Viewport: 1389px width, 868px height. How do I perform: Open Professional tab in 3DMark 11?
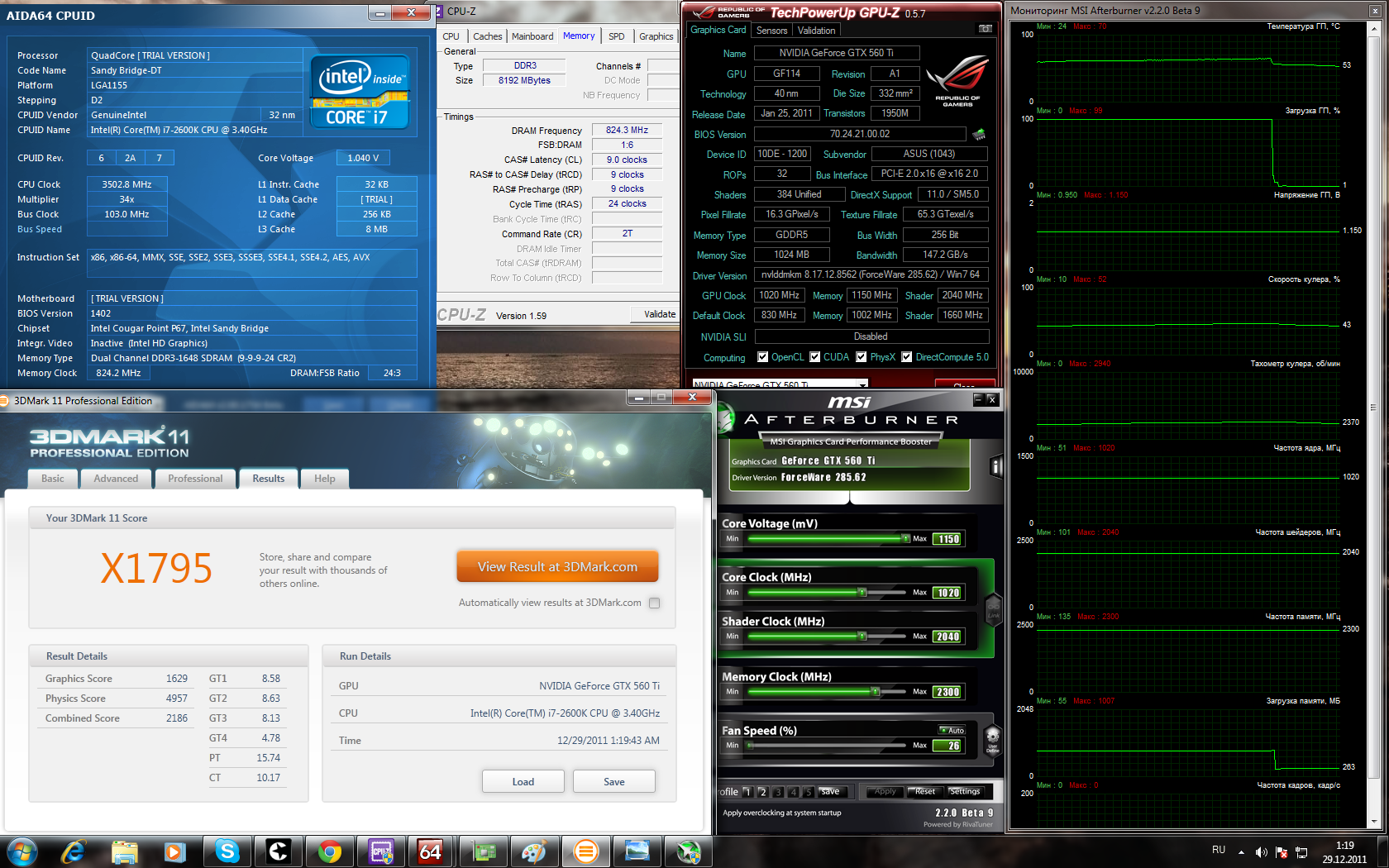pyautogui.click(x=195, y=479)
